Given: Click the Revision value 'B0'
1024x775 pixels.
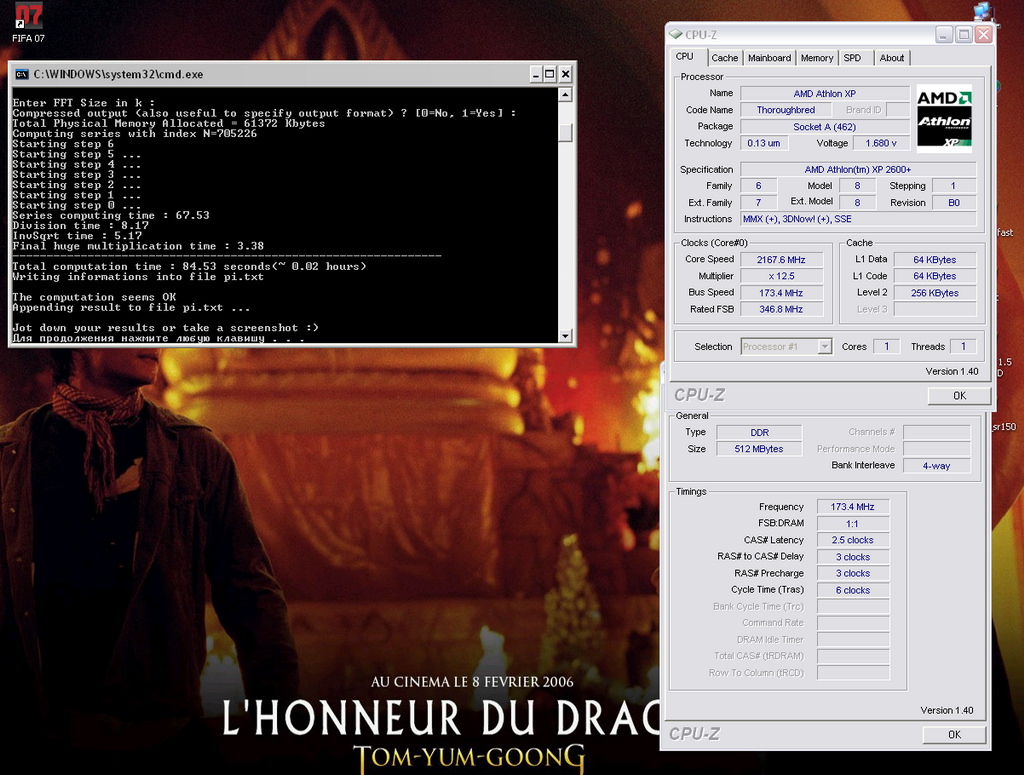Looking at the screenshot, I should tap(953, 202).
